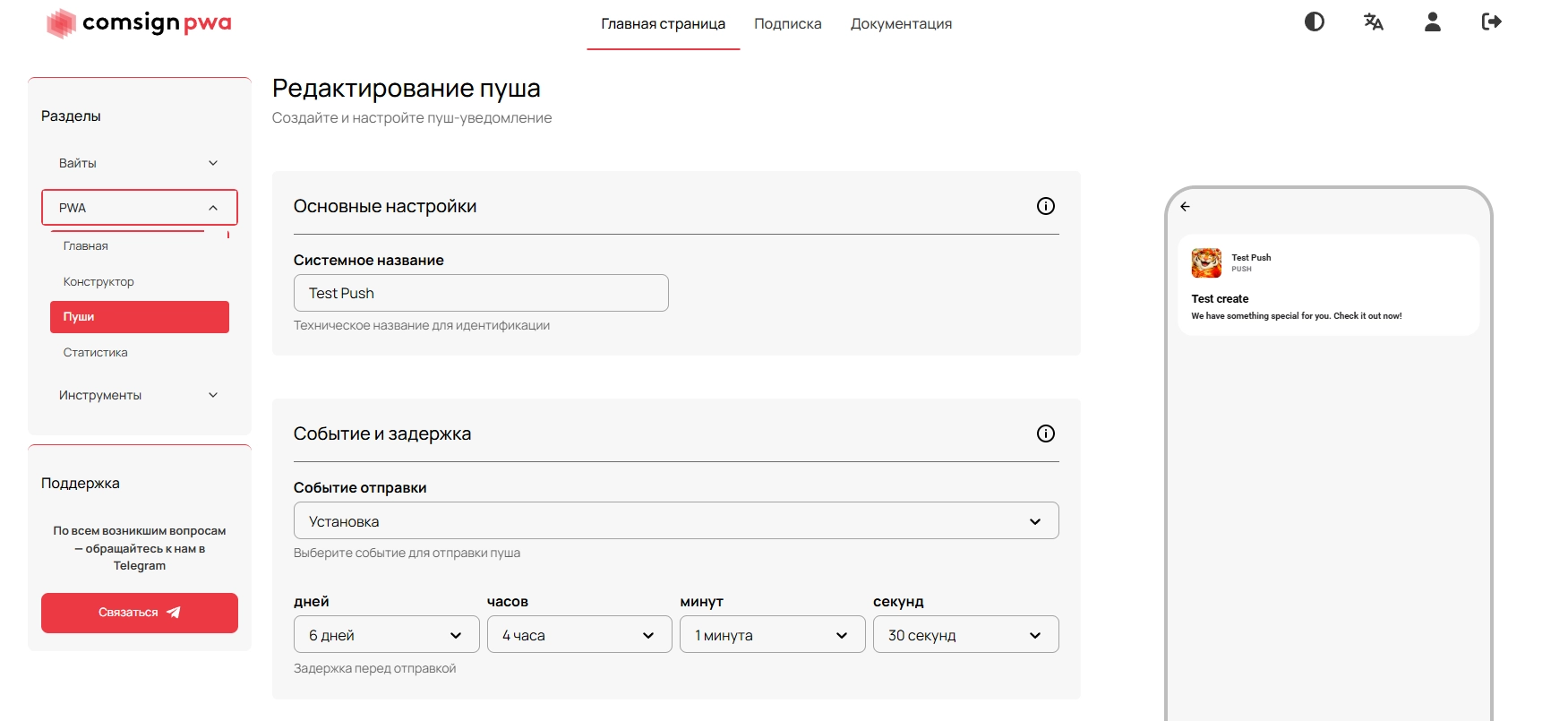Click the app icon in push preview
Viewport: 1568px width, 721px height.
coord(1206,262)
